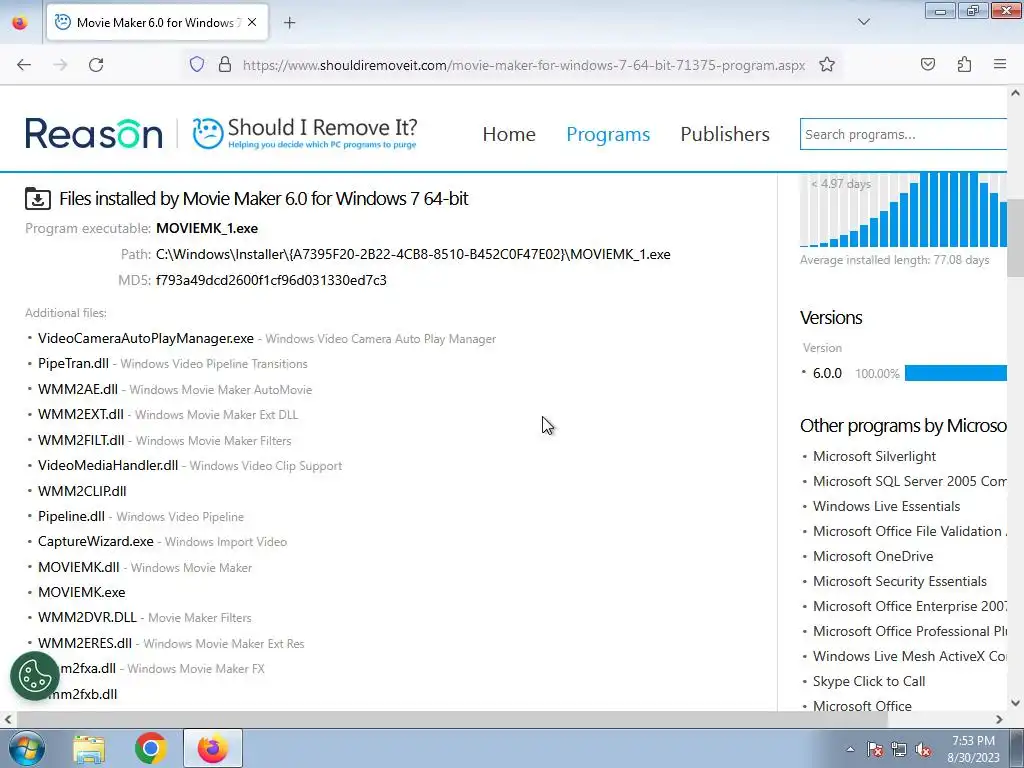Click CaptureWizard.exe file name
The width and height of the screenshot is (1024, 768).
[95, 541]
